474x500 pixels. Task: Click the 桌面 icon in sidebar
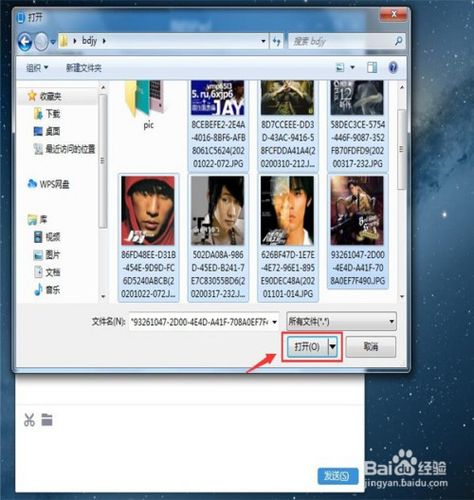click(x=38, y=131)
